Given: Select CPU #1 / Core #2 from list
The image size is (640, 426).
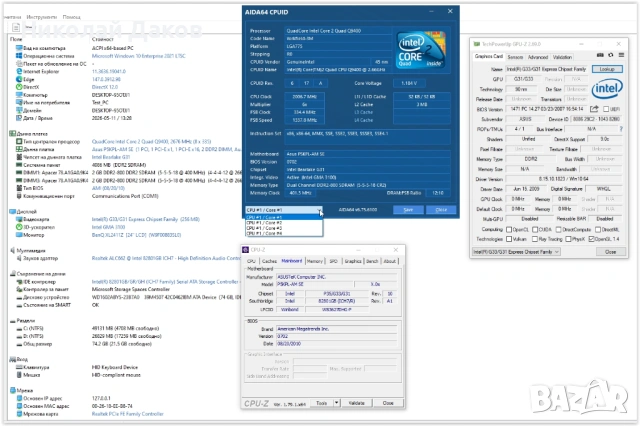Looking at the screenshot, I should coord(284,223).
